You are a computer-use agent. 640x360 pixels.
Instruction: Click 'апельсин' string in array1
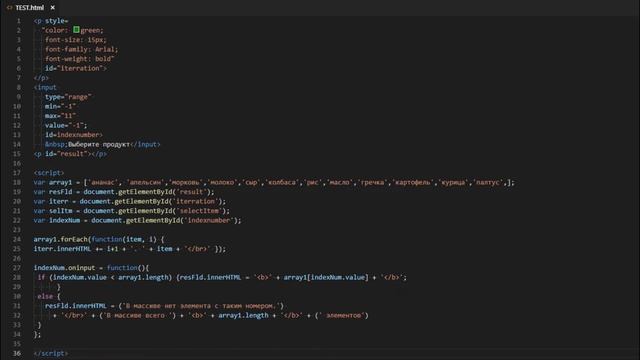click(146, 182)
